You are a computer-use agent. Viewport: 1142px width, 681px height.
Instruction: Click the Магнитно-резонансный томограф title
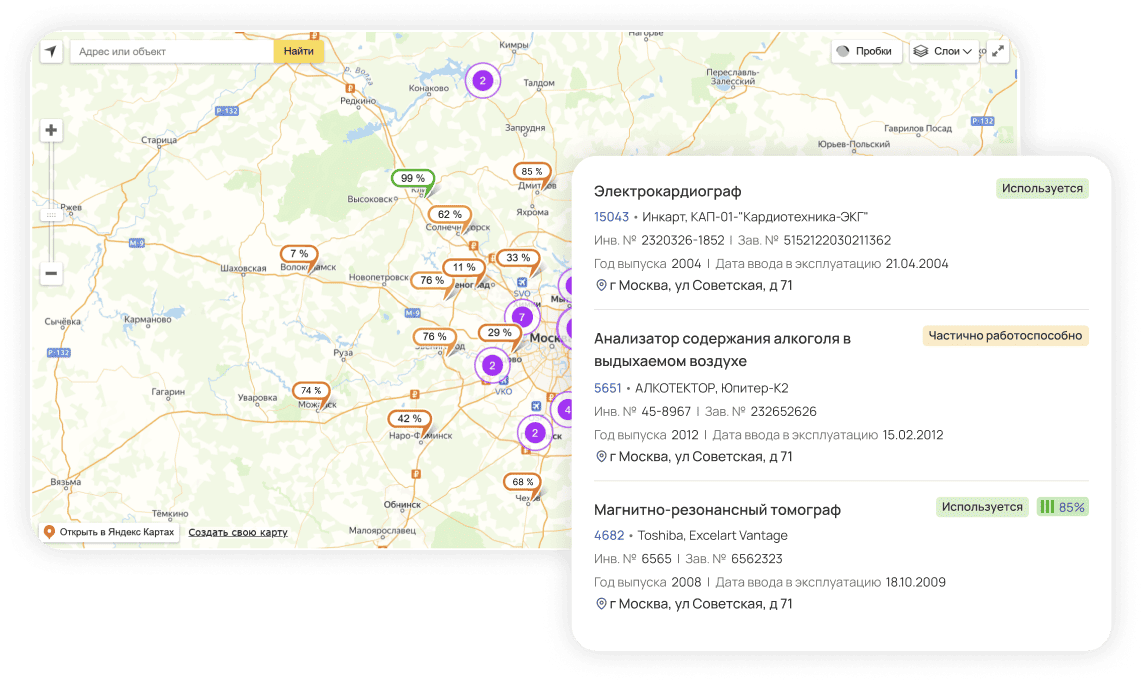click(x=717, y=510)
